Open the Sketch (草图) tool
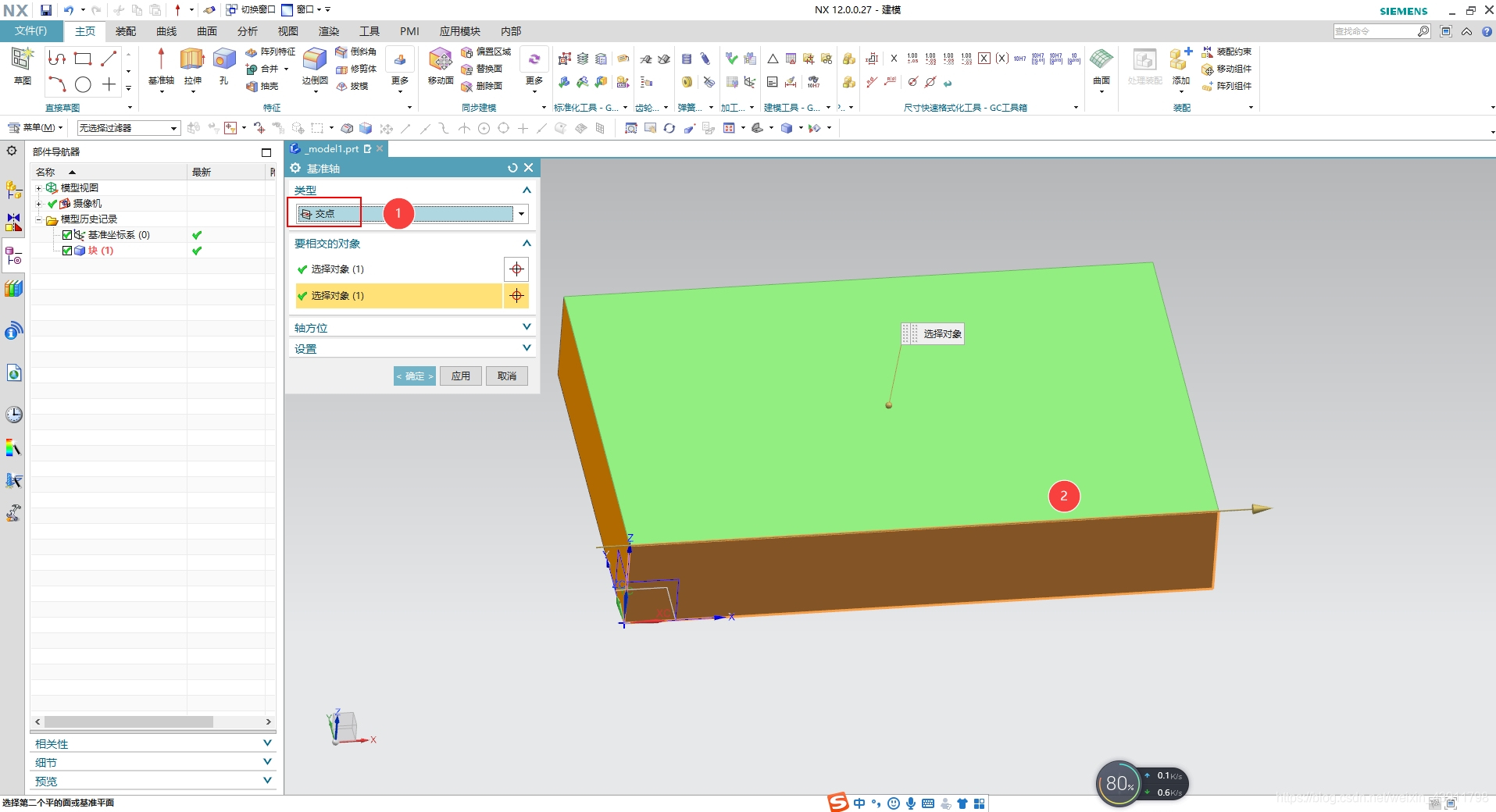 pyautogui.click(x=23, y=66)
